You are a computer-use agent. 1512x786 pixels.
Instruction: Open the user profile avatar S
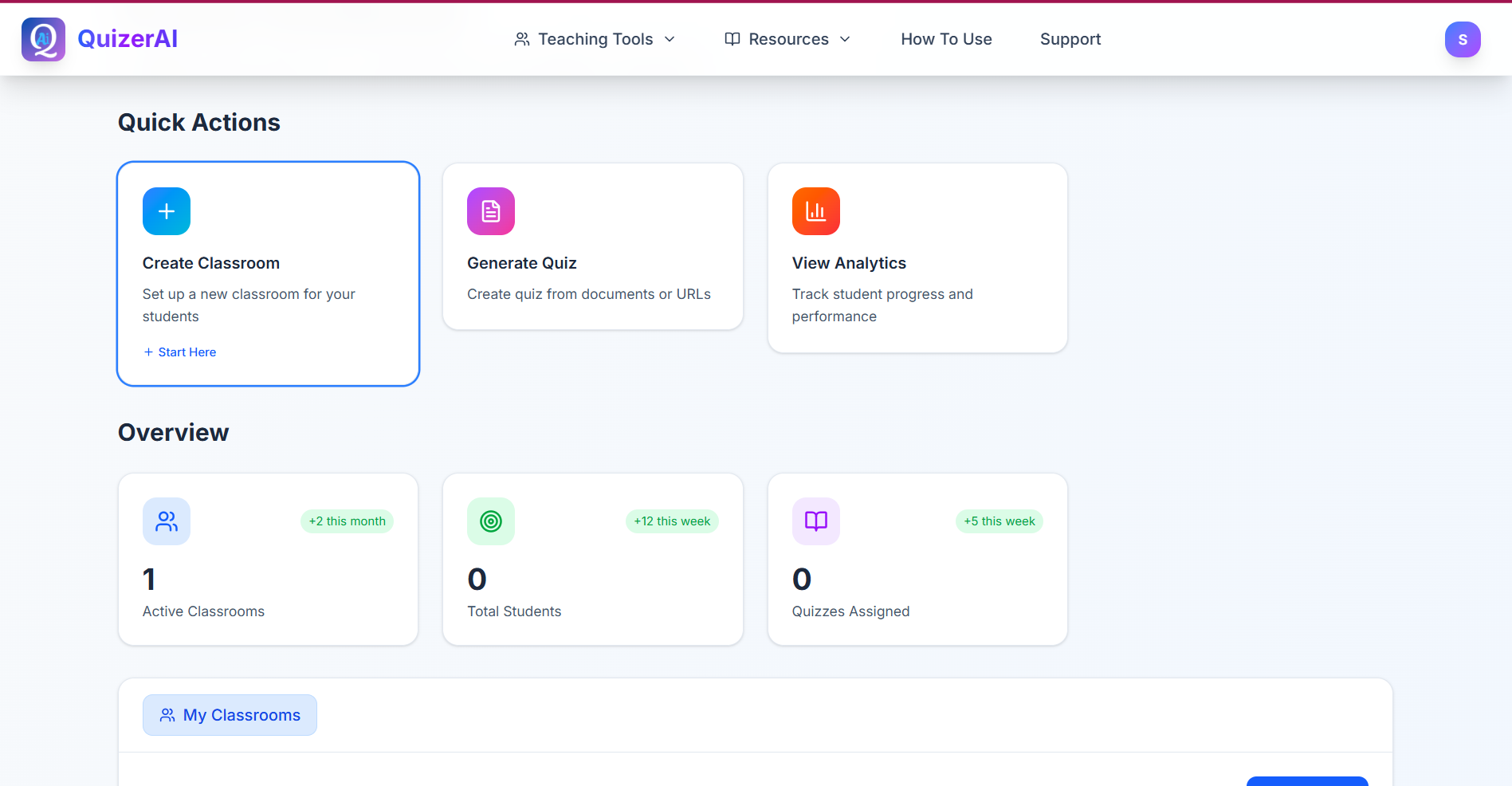pyautogui.click(x=1463, y=39)
